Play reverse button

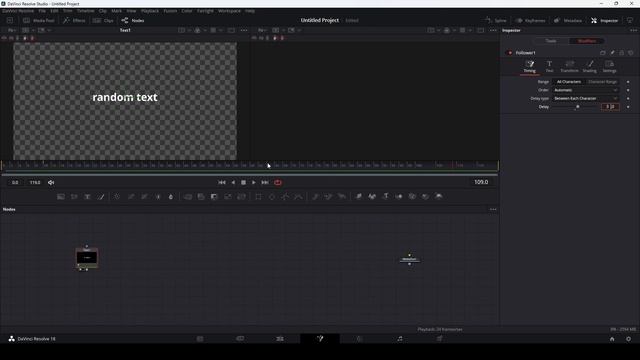[x=233, y=182]
